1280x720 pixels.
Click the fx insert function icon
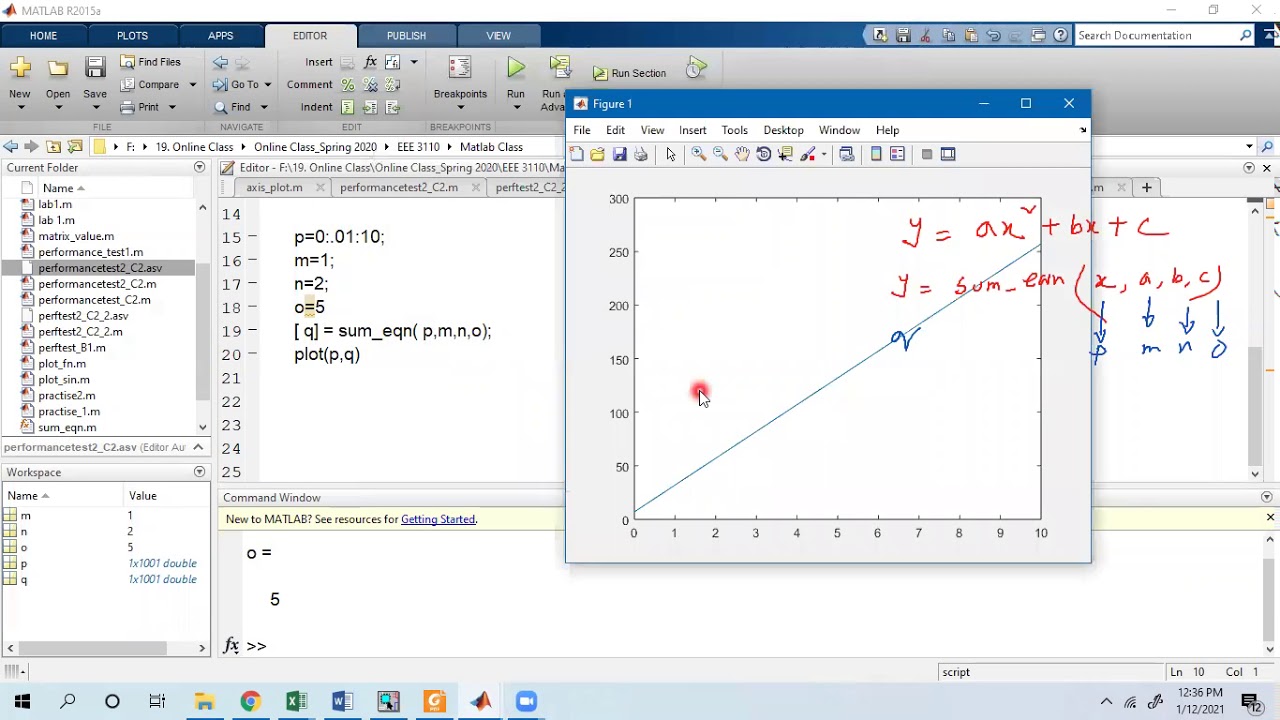click(x=371, y=62)
